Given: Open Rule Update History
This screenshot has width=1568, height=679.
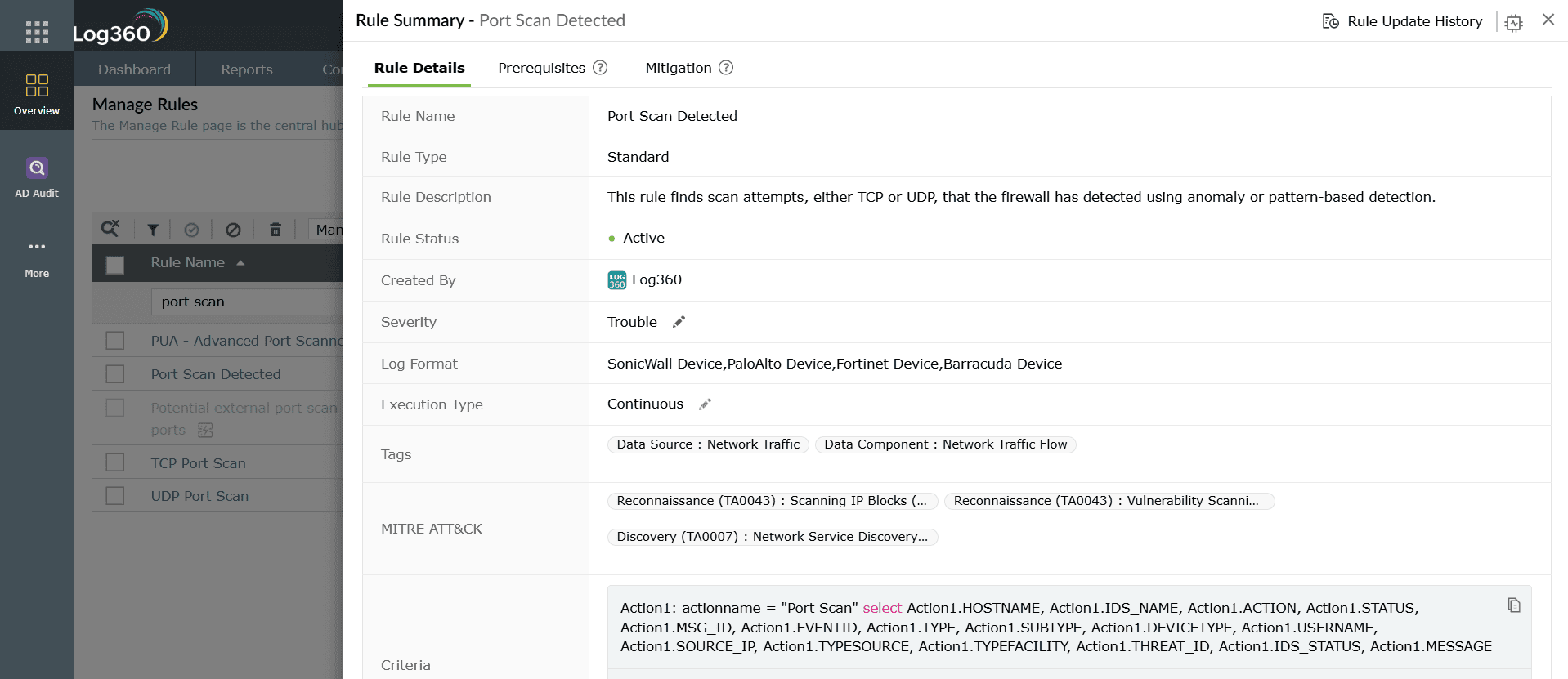Looking at the screenshot, I should (x=1403, y=21).
